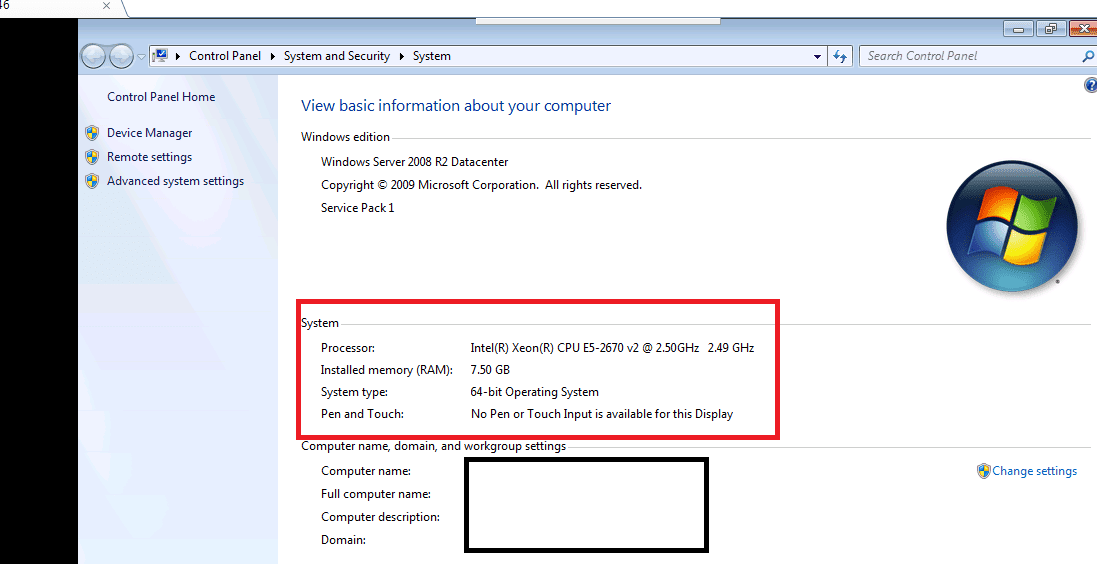Viewport: 1097px width, 564px height.
Task: Click the 'Computer name:' label
Action: coord(366,471)
